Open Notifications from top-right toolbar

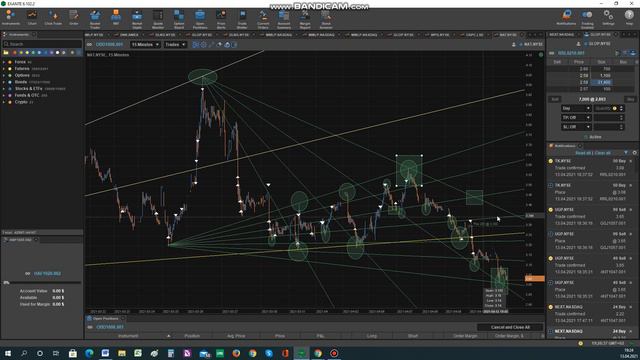coord(566,17)
